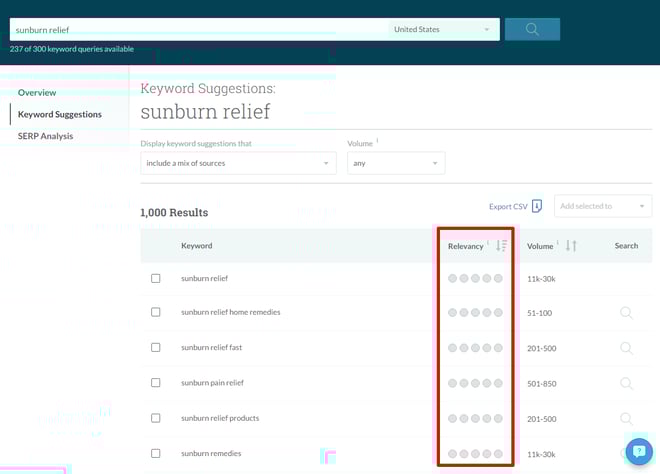Screen dimensions: 660x474
Task: Search icon for sunburn relief fast row
Action: pos(626,348)
